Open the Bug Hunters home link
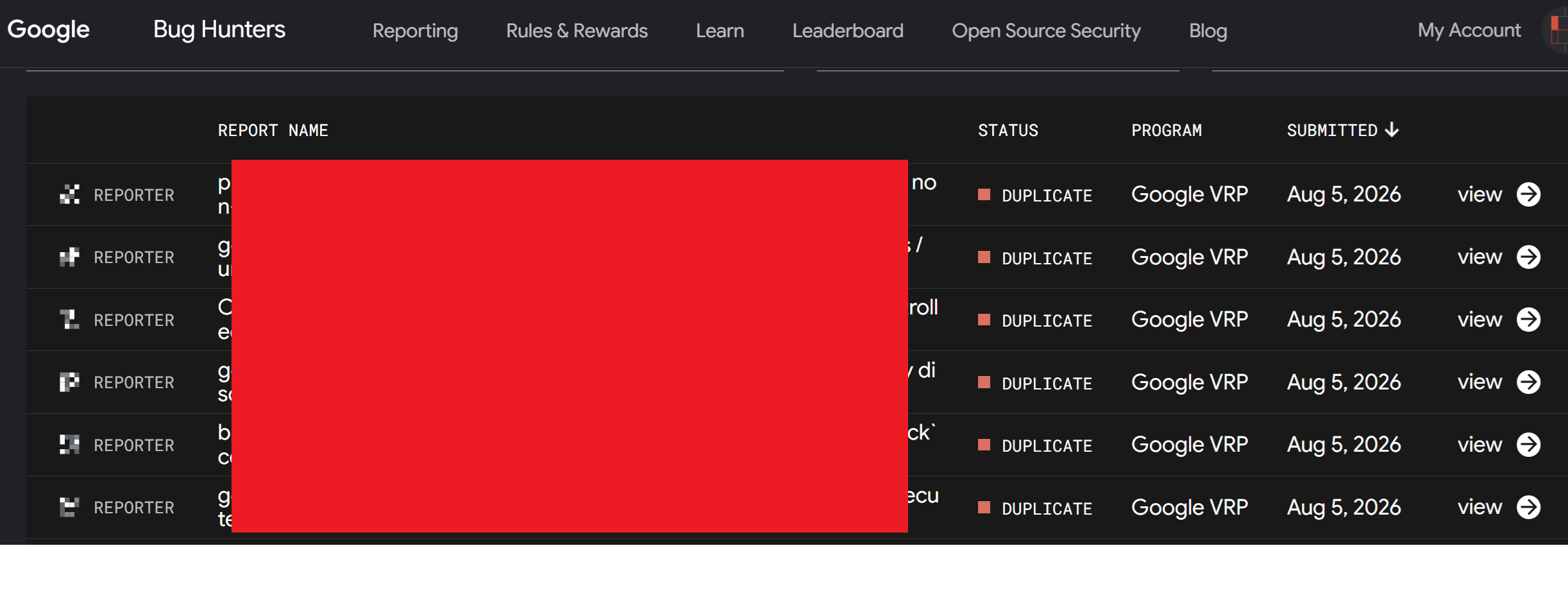Screen dimensions: 1568x616 (x=219, y=30)
